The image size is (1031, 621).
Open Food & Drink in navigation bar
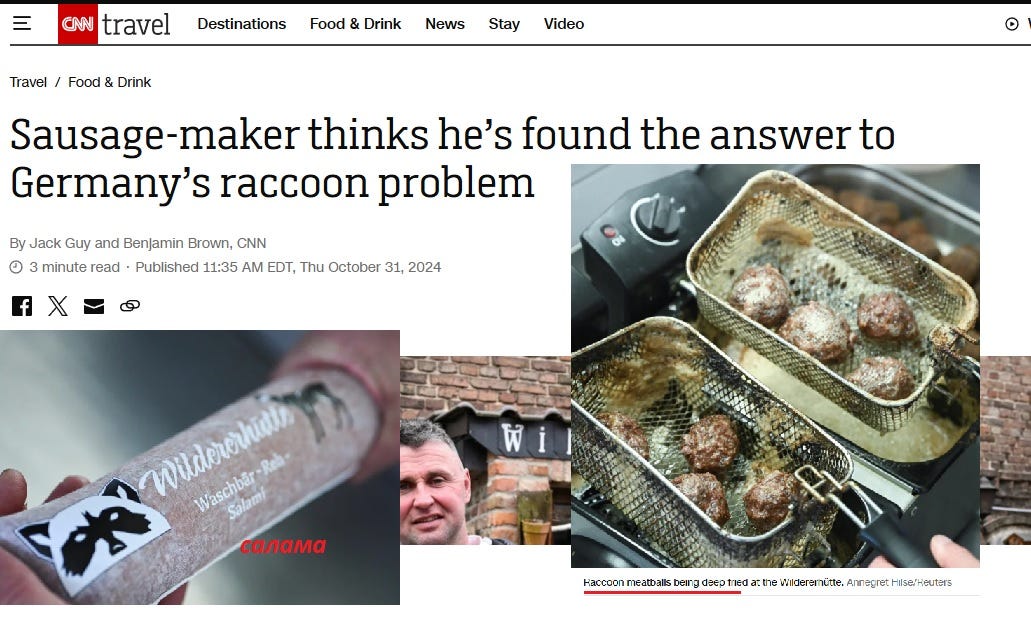[355, 24]
